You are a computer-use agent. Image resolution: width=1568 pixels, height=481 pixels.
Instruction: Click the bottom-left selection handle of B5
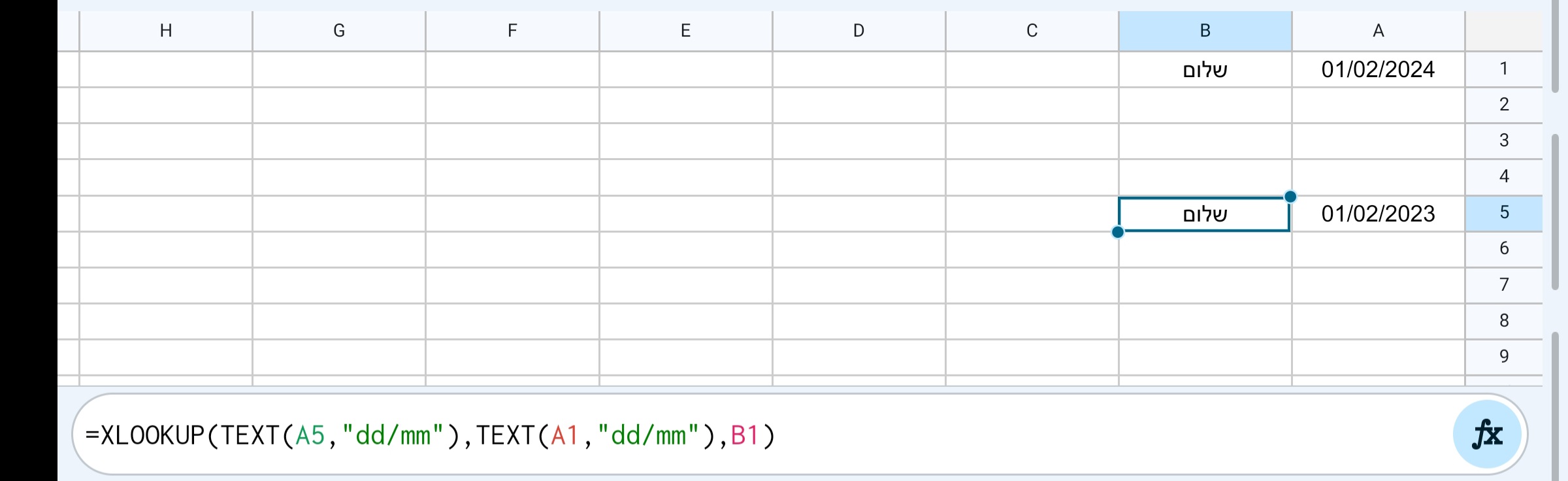coord(1118,232)
